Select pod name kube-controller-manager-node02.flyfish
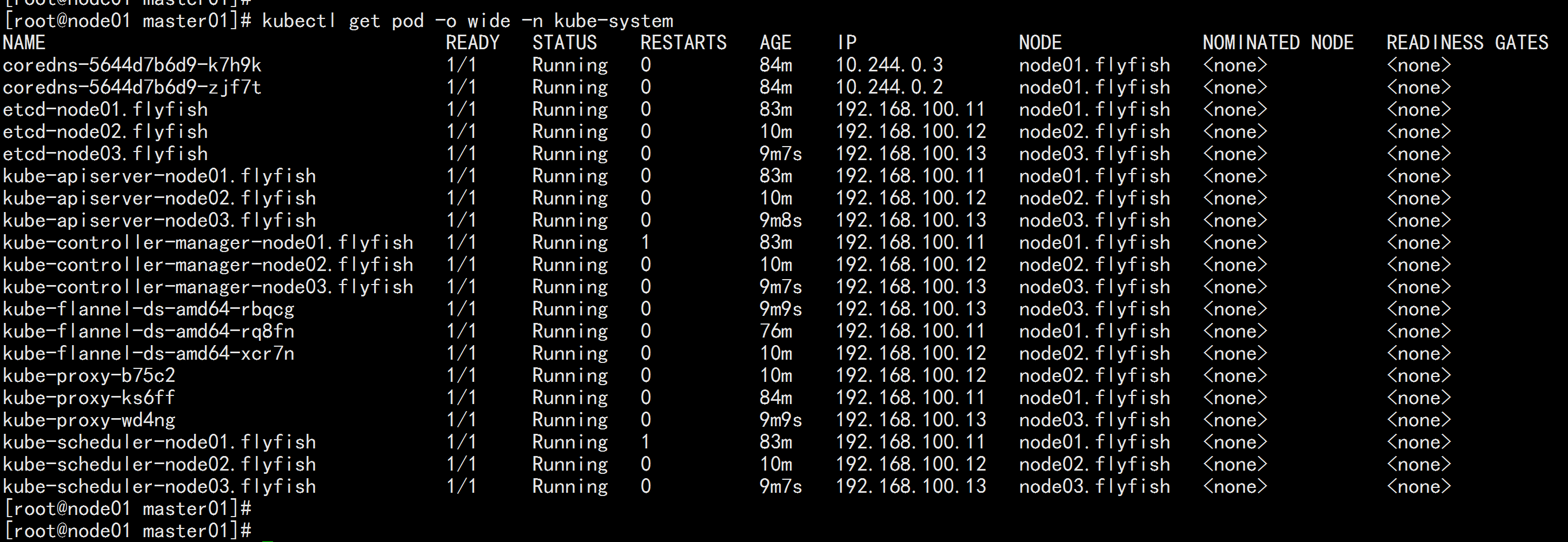The image size is (1568, 542). pyautogui.click(x=208, y=265)
